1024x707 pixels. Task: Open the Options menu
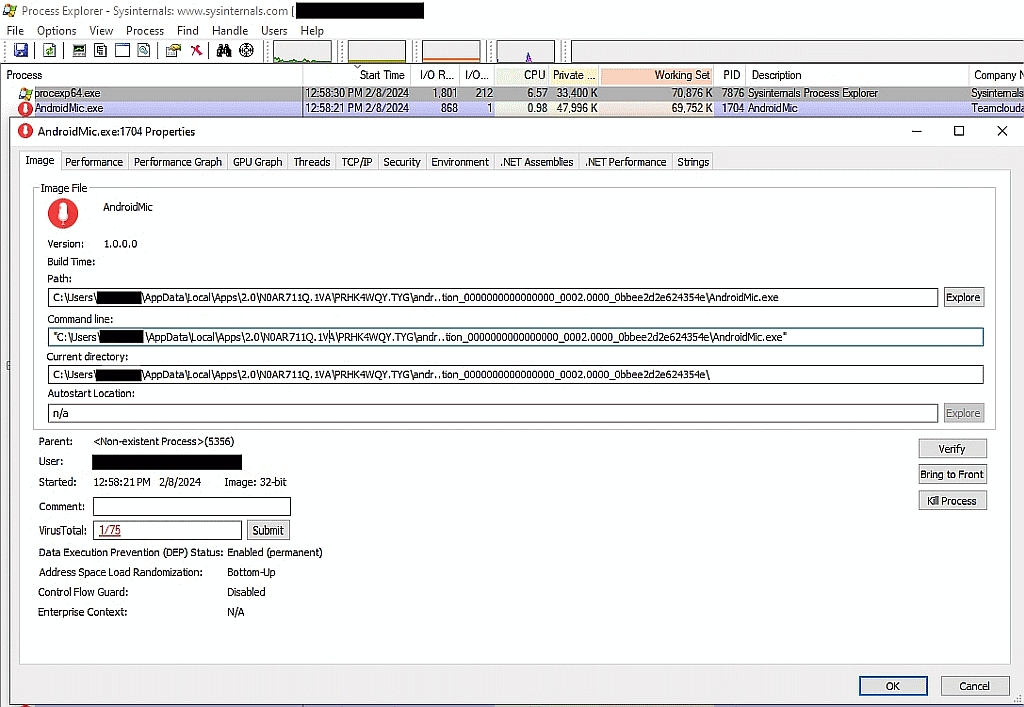pyautogui.click(x=57, y=31)
